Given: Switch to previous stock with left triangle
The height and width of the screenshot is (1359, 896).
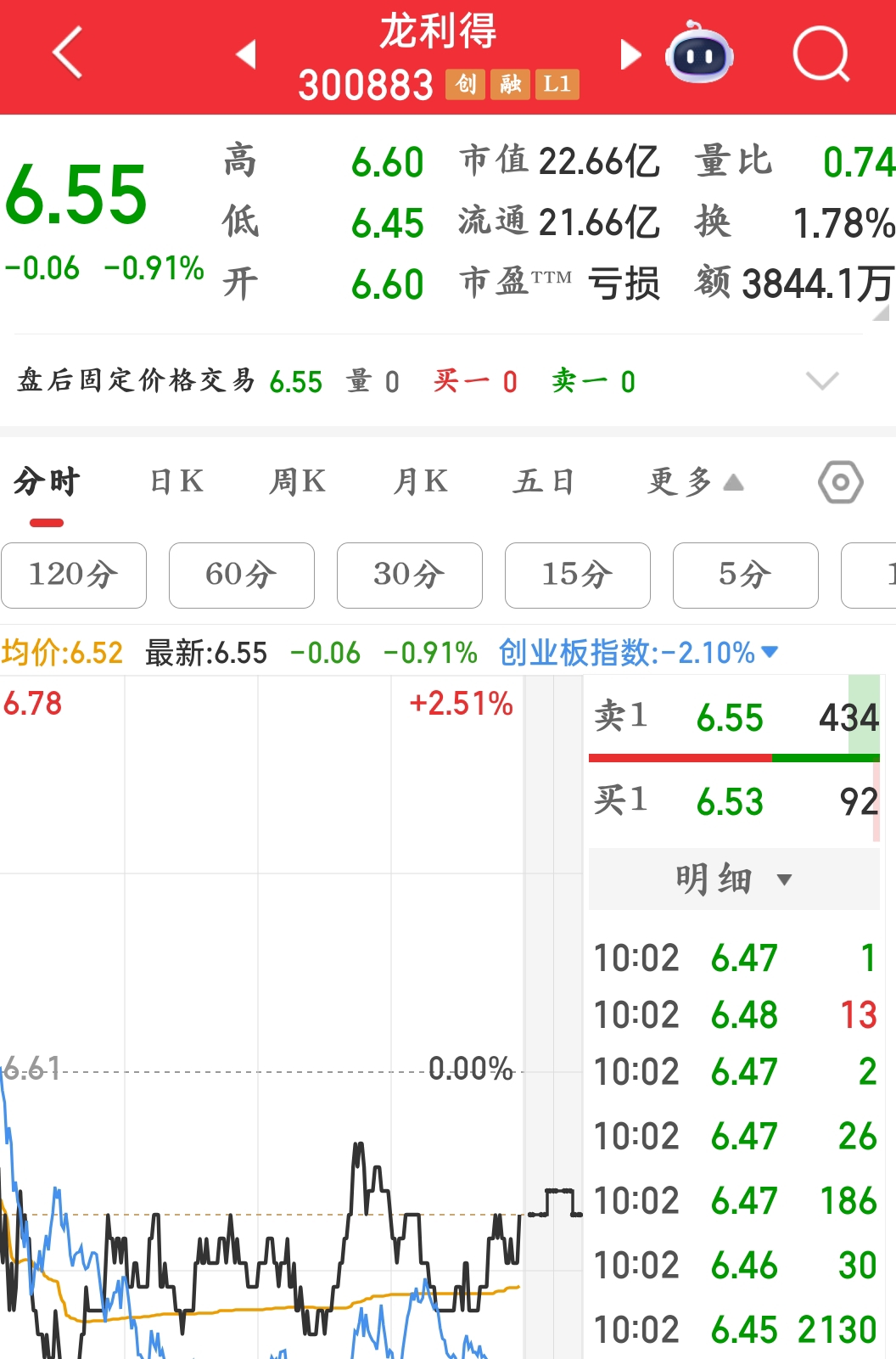Looking at the screenshot, I should 246,53.
